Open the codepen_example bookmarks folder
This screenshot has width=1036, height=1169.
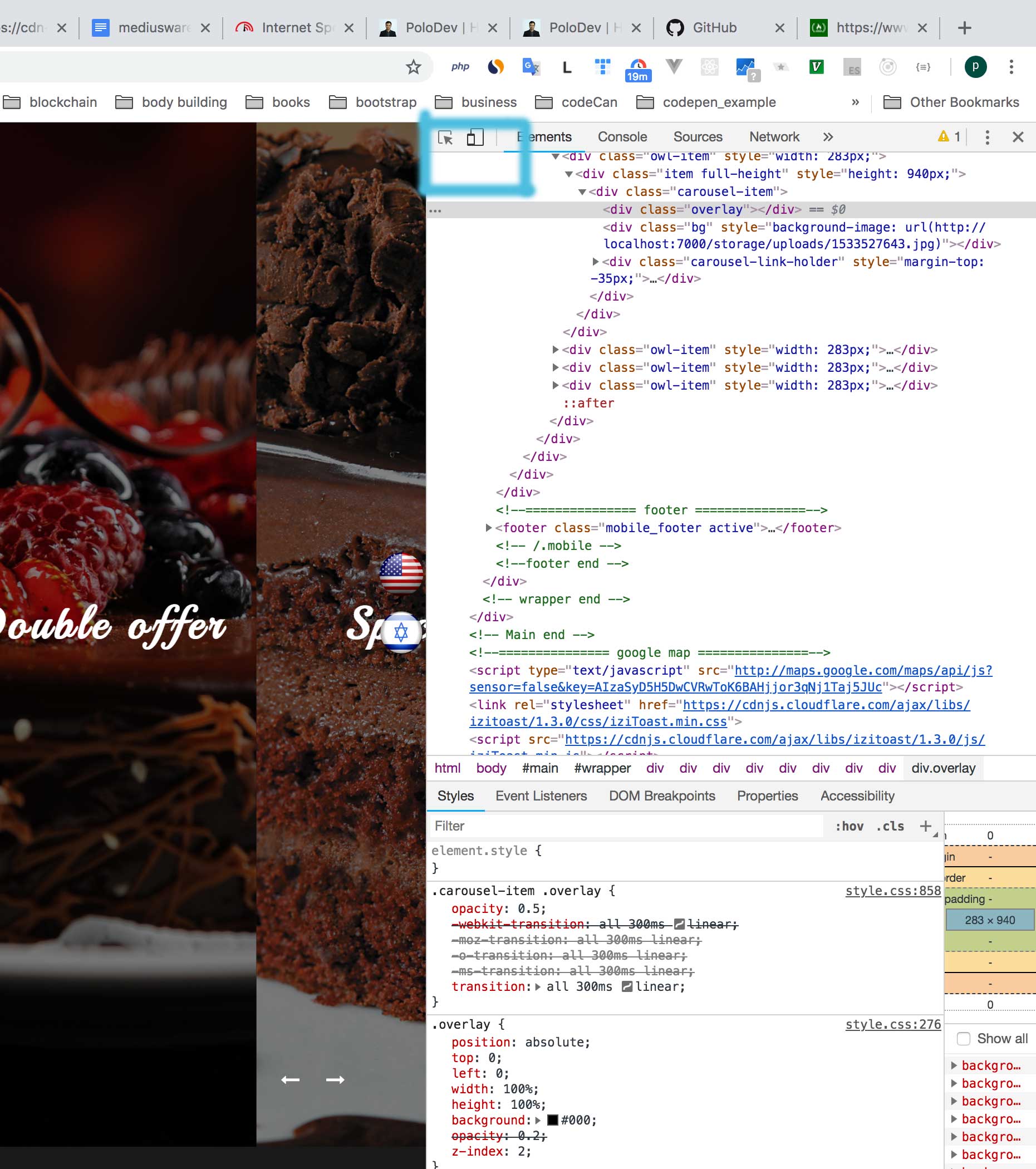[x=706, y=102]
